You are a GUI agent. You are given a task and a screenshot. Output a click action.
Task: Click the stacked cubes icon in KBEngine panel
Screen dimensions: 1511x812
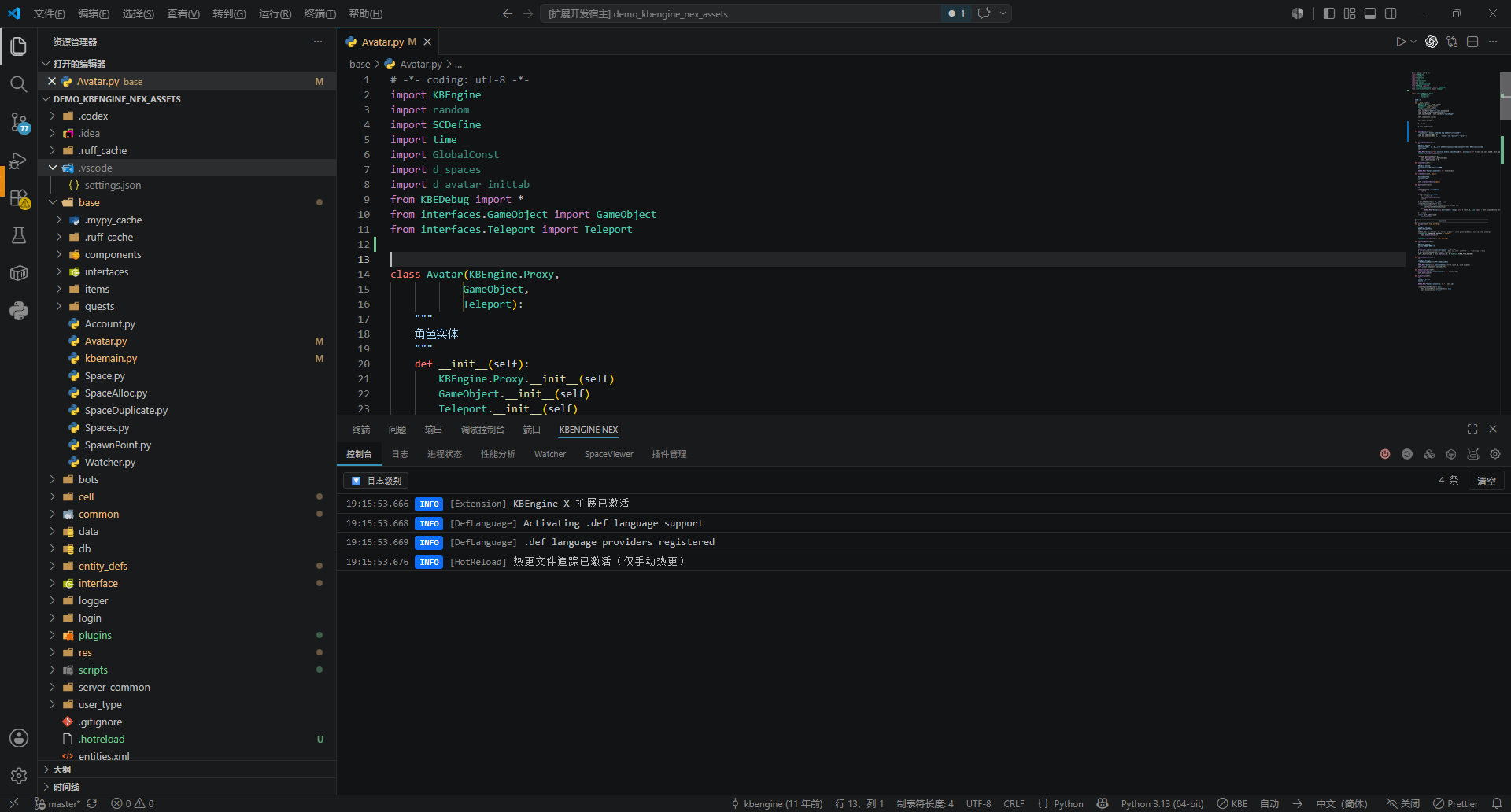click(x=1429, y=454)
